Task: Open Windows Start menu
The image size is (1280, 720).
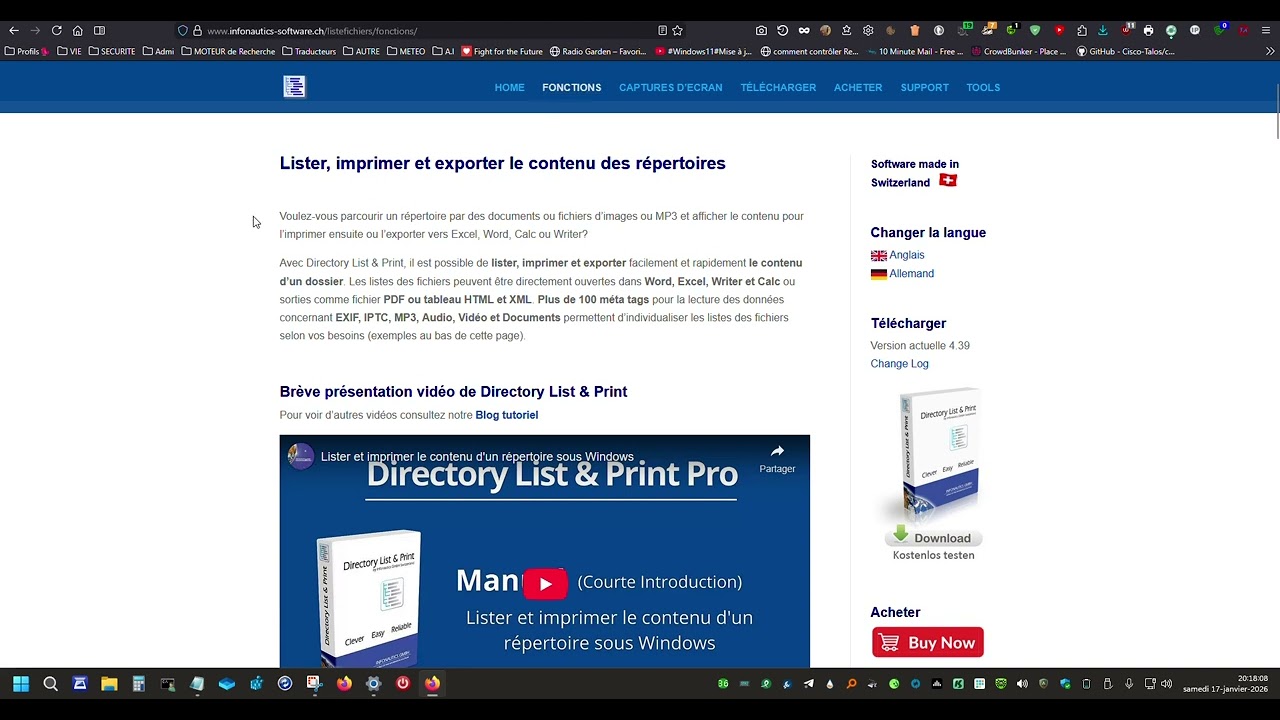Action: pos(21,684)
